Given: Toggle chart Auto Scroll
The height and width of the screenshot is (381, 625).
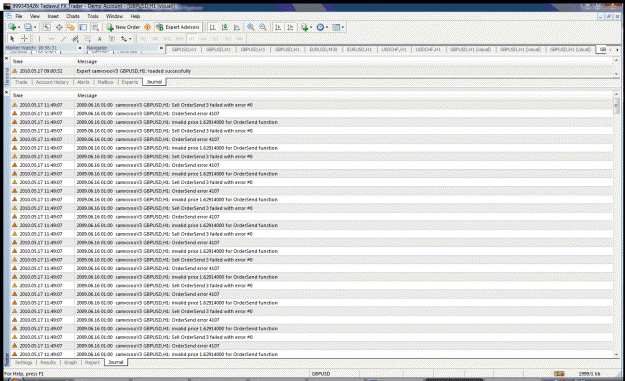Looking at the screenshot, I should pos(278,27).
